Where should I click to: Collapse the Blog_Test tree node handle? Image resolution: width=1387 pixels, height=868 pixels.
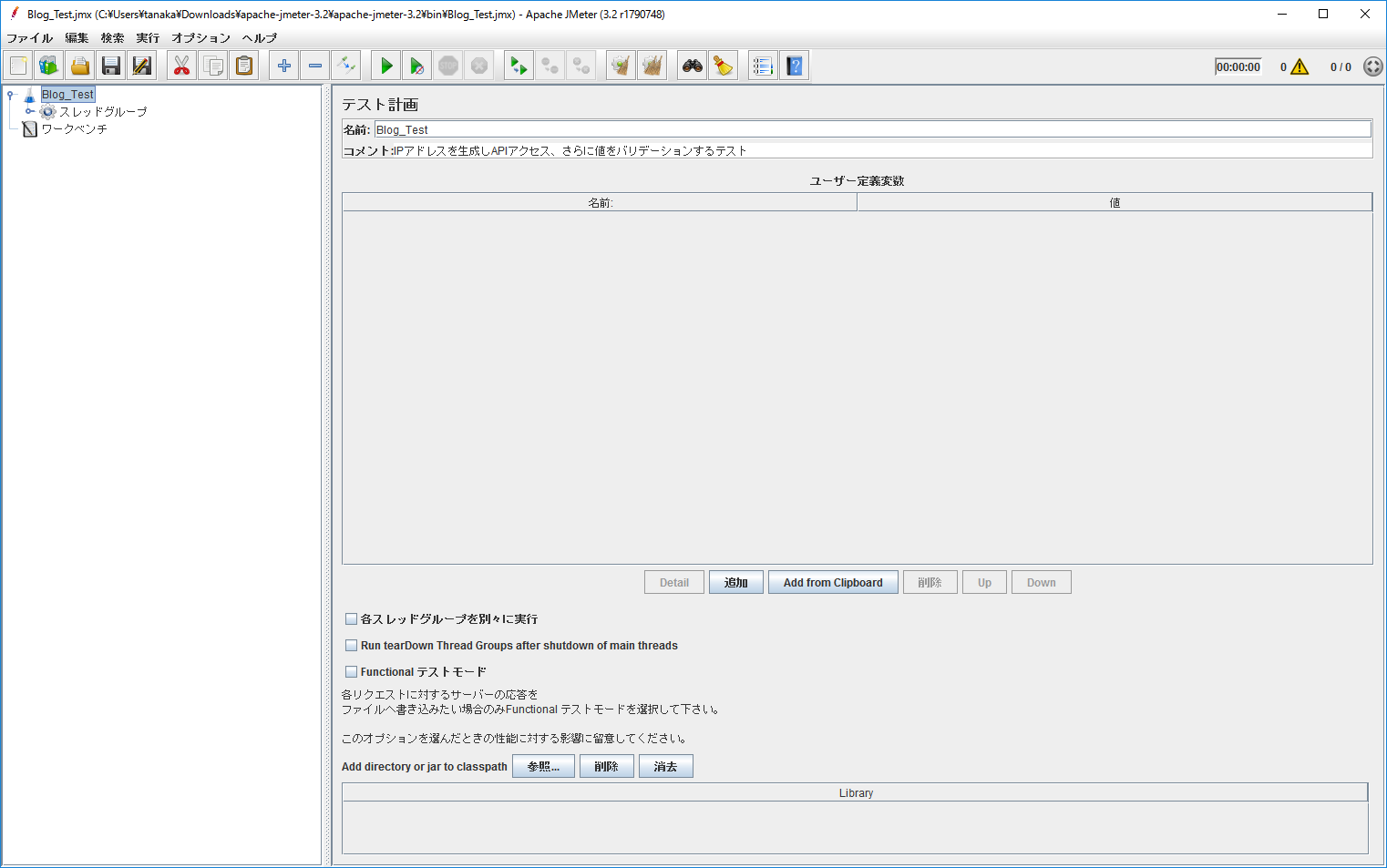point(11,94)
